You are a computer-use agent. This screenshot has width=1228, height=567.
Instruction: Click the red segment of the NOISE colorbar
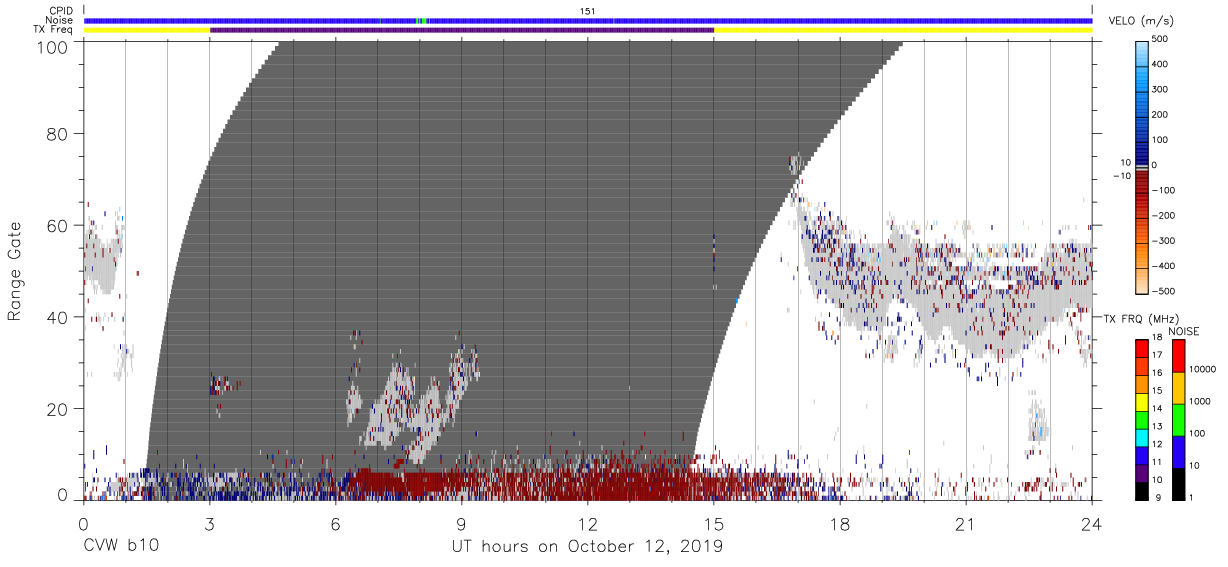pyautogui.click(x=1179, y=356)
